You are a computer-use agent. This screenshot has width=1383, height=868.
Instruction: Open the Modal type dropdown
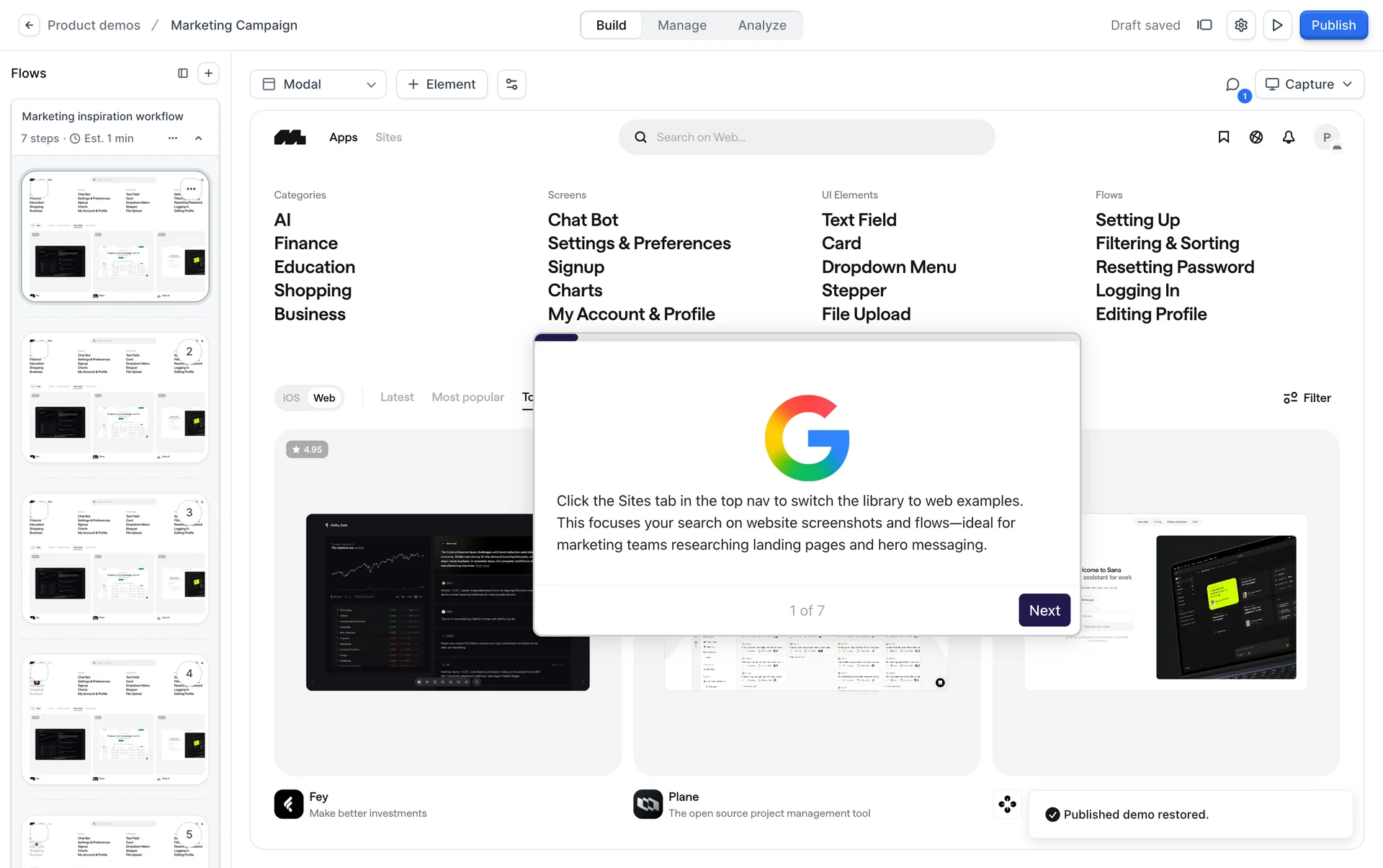pyautogui.click(x=318, y=84)
